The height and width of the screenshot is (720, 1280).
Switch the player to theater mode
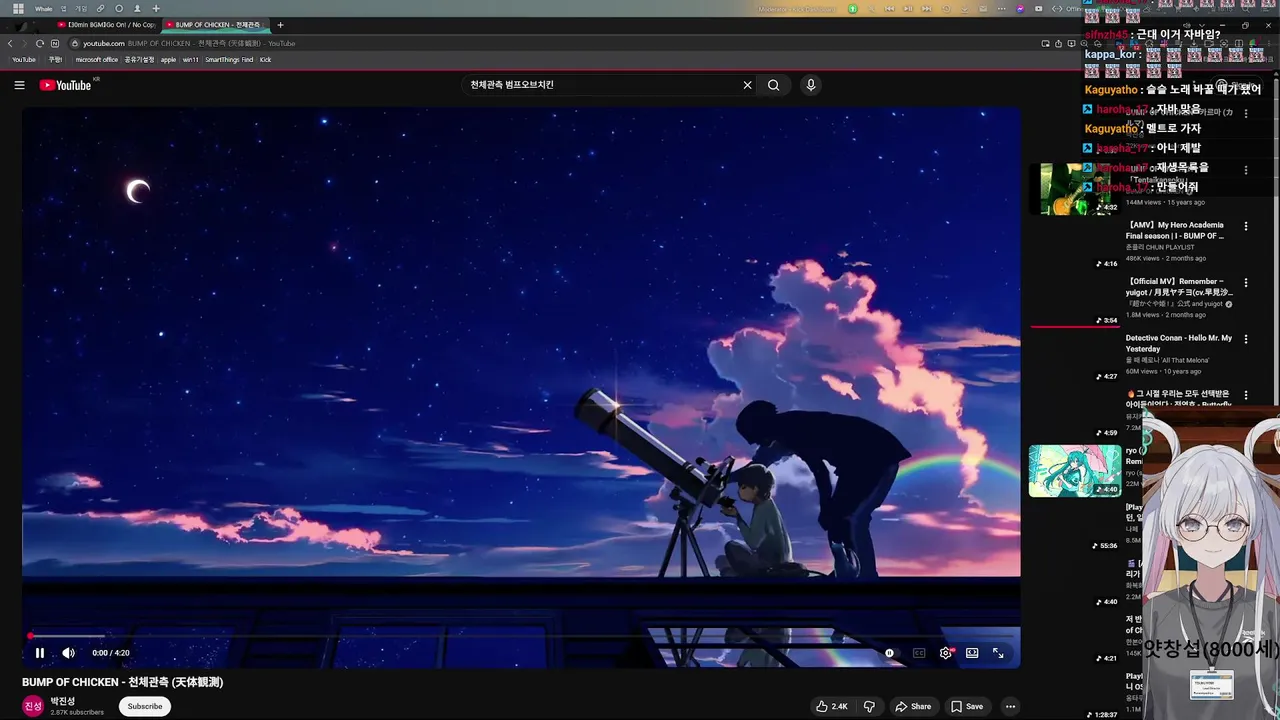tap(972, 653)
